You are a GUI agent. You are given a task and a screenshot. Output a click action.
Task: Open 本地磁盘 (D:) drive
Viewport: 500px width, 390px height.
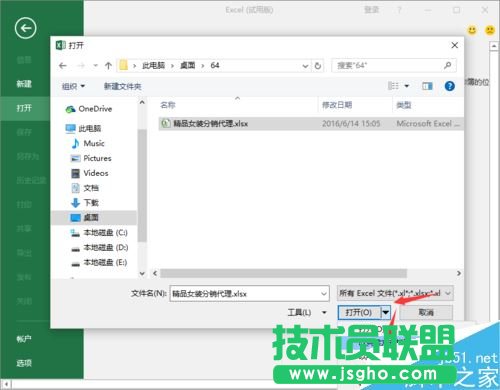pos(99,248)
